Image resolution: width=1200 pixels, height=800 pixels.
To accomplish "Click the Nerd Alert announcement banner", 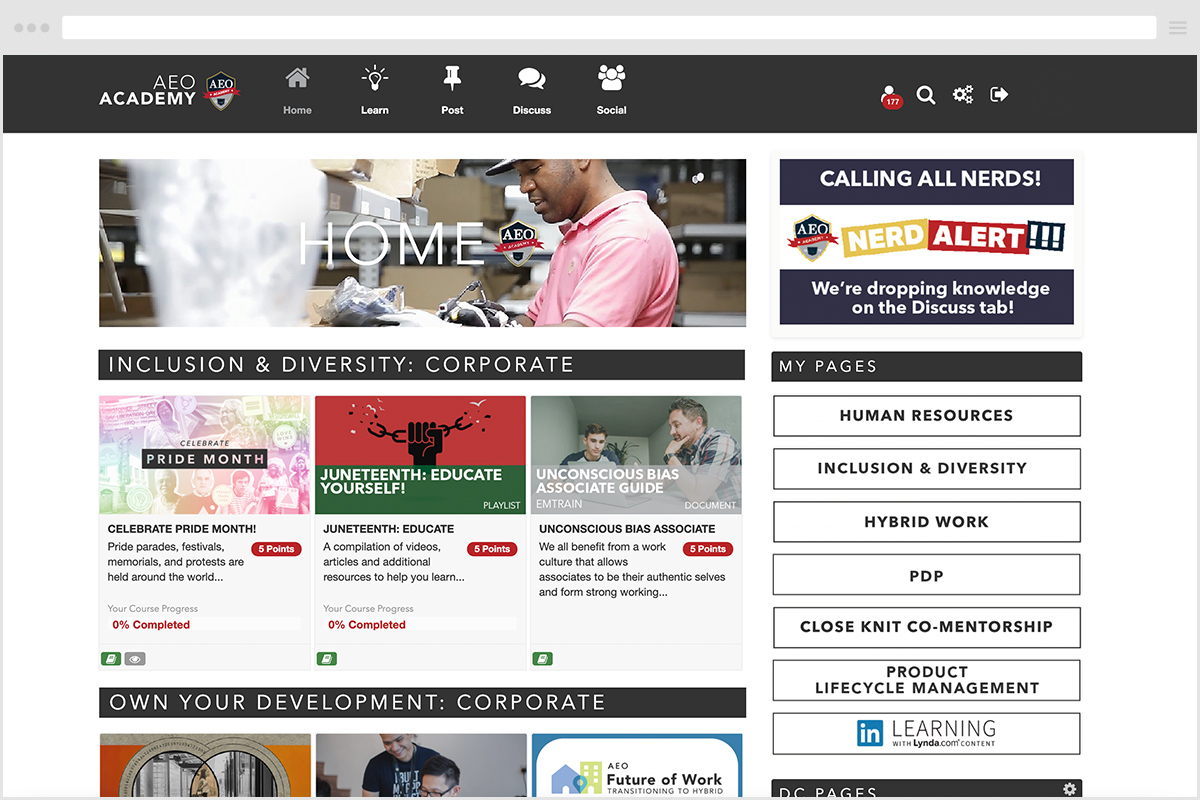I will point(926,238).
